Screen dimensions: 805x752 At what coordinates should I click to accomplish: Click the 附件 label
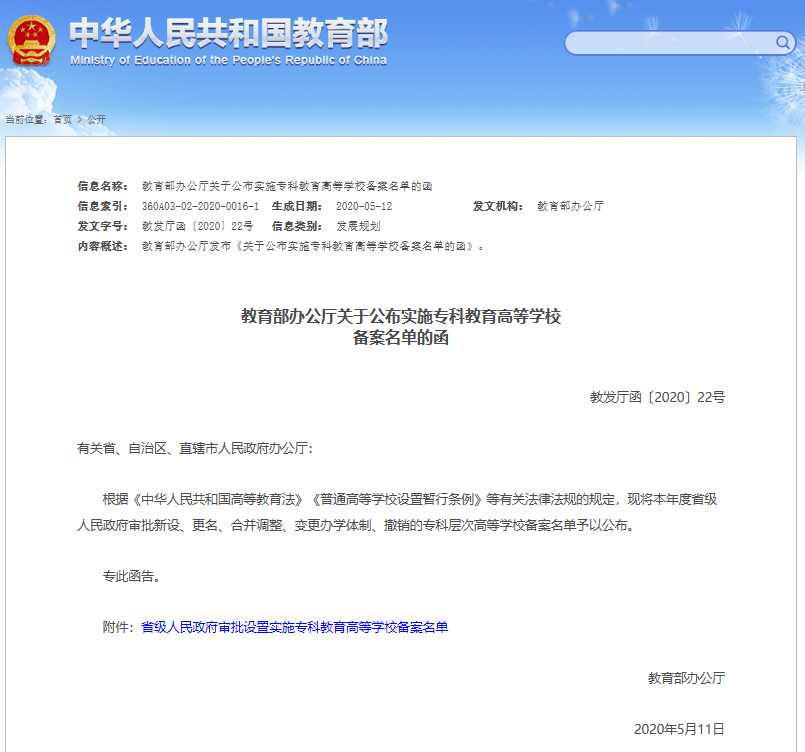click(116, 627)
